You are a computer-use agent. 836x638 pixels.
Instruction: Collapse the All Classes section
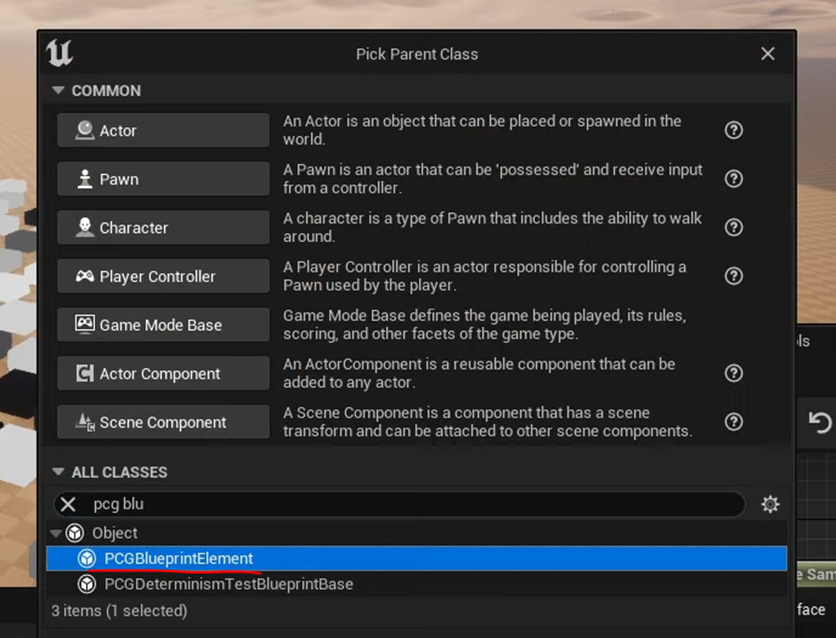(59, 472)
